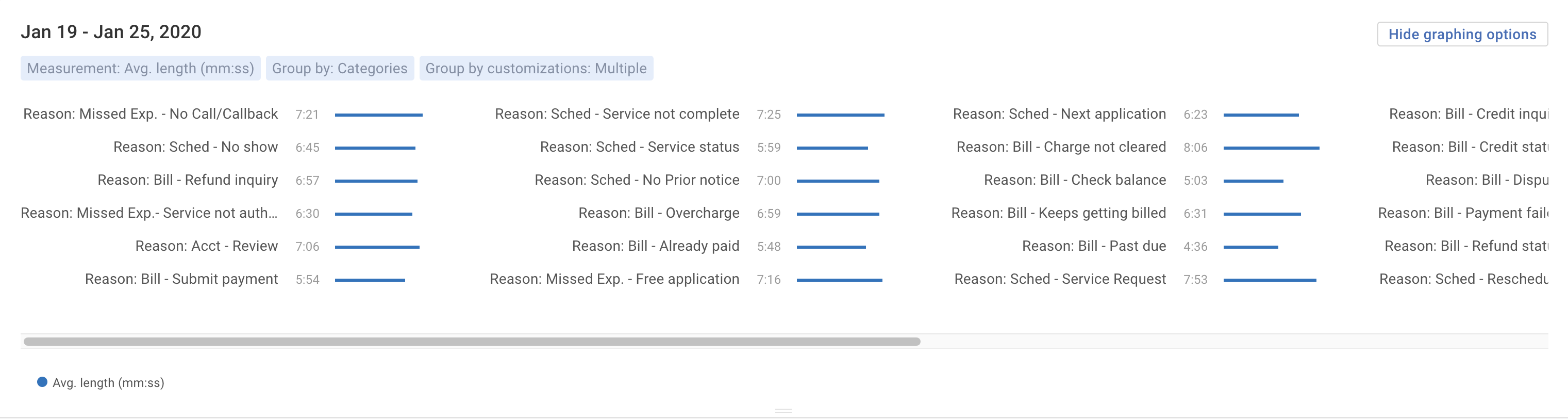This screenshot has width=1568, height=419.
Task: Click the Hide graphing options button
Action: tap(1461, 35)
